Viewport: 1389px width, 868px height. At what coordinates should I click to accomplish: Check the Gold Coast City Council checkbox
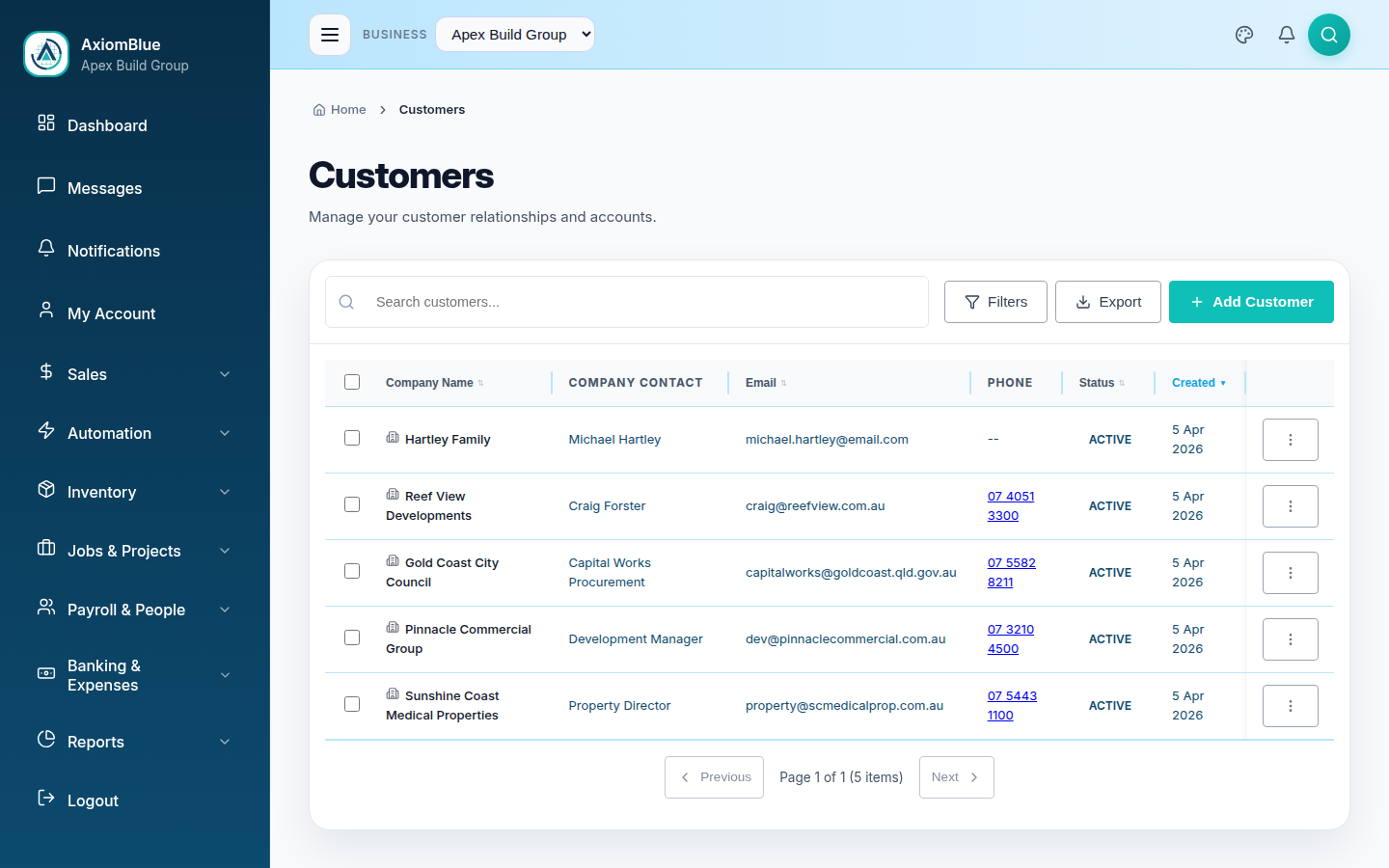[x=352, y=570]
